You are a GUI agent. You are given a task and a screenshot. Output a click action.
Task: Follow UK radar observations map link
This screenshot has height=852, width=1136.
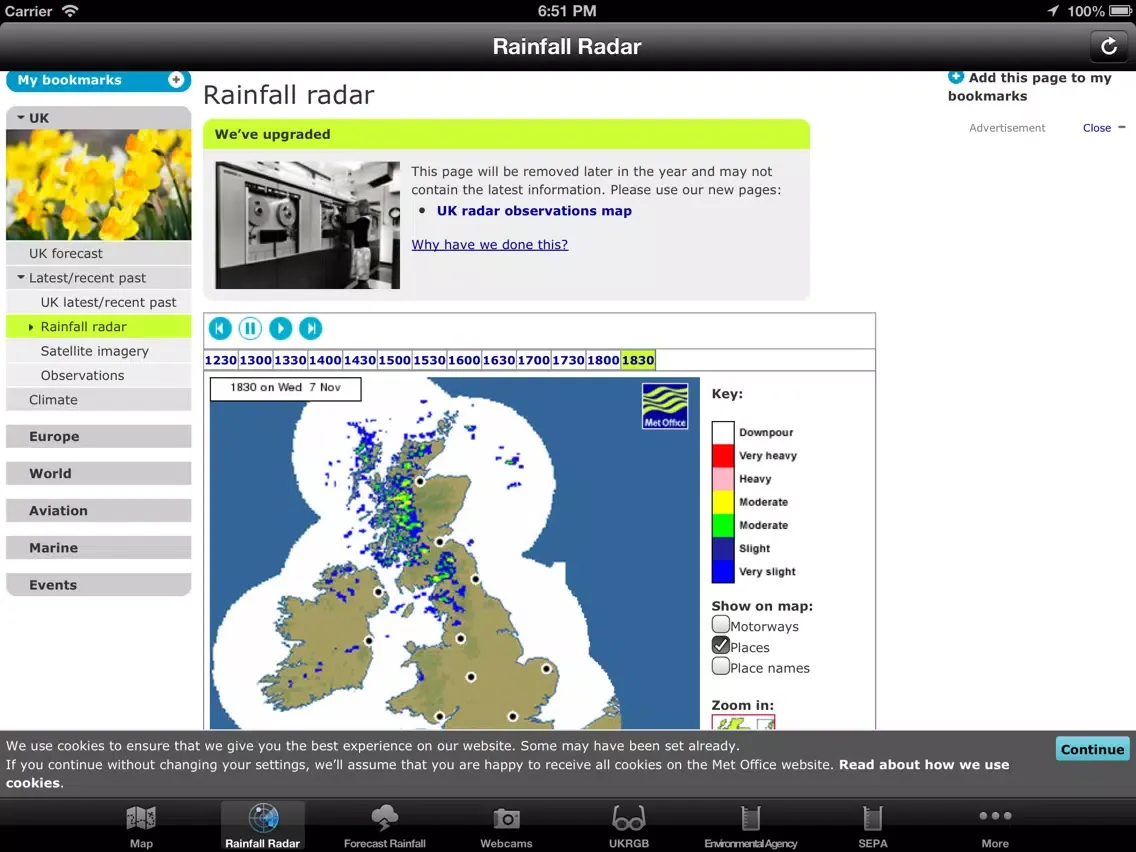(534, 211)
